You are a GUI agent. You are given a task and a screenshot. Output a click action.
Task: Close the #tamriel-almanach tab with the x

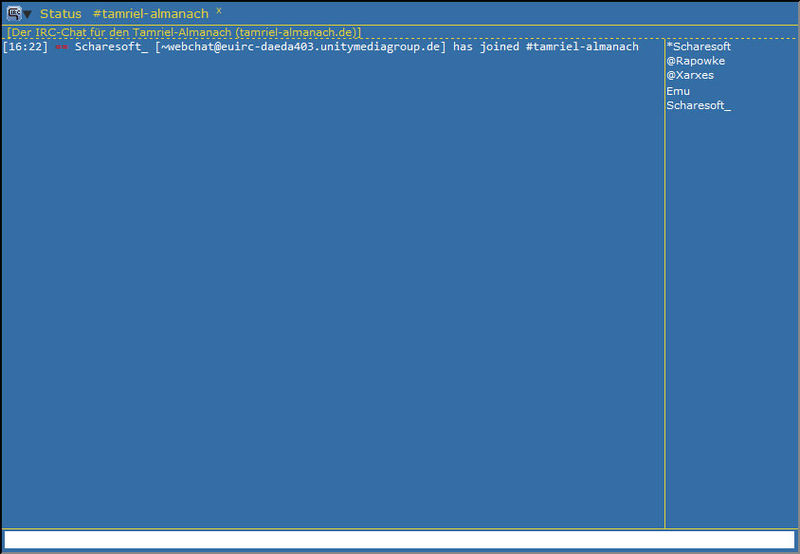[x=219, y=11]
